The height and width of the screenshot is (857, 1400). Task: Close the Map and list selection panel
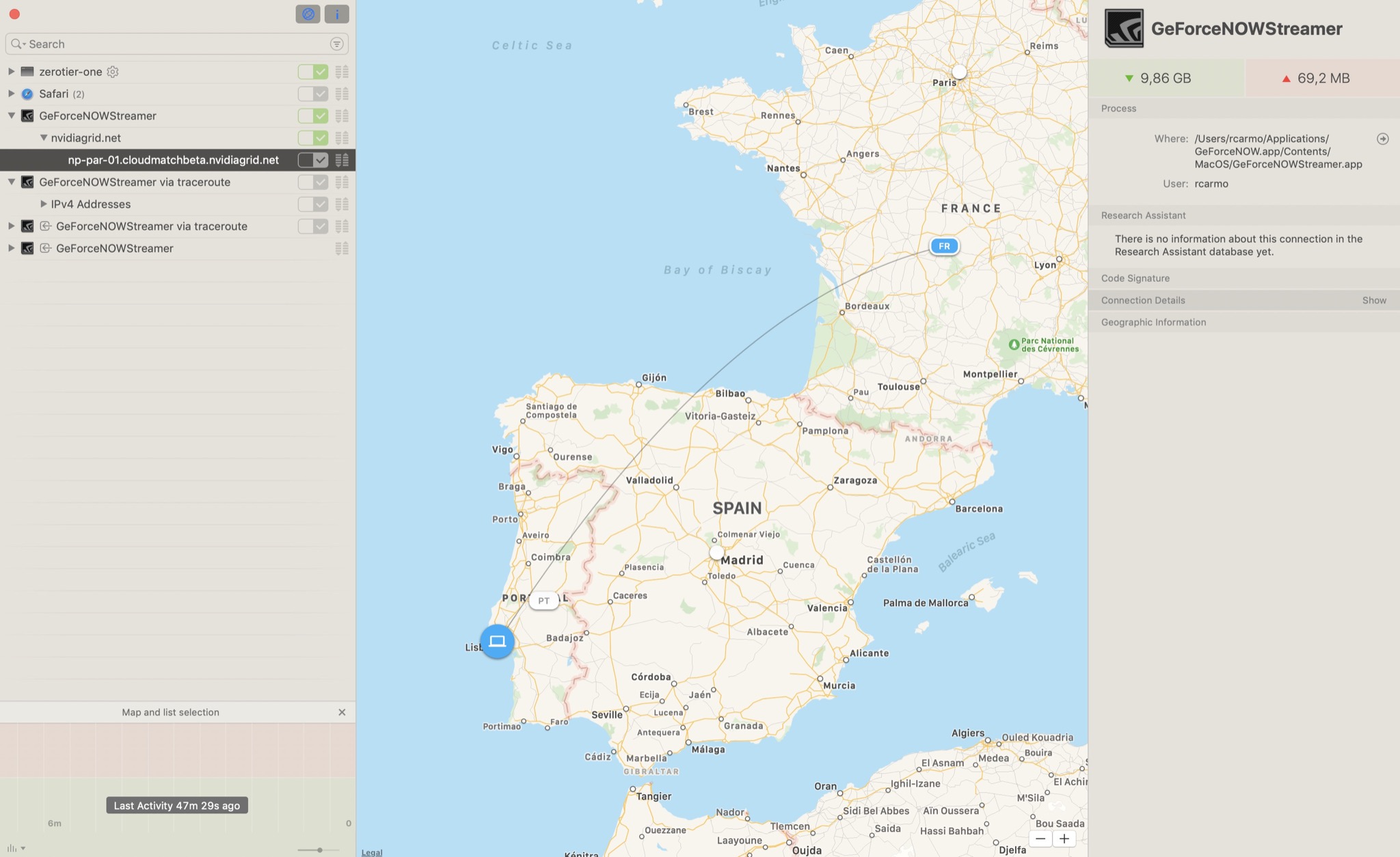tap(341, 712)
